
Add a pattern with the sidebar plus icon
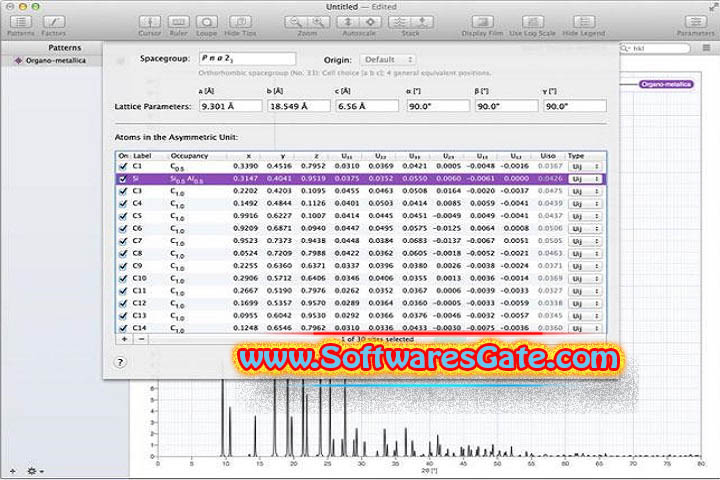[x=13, y=471]
